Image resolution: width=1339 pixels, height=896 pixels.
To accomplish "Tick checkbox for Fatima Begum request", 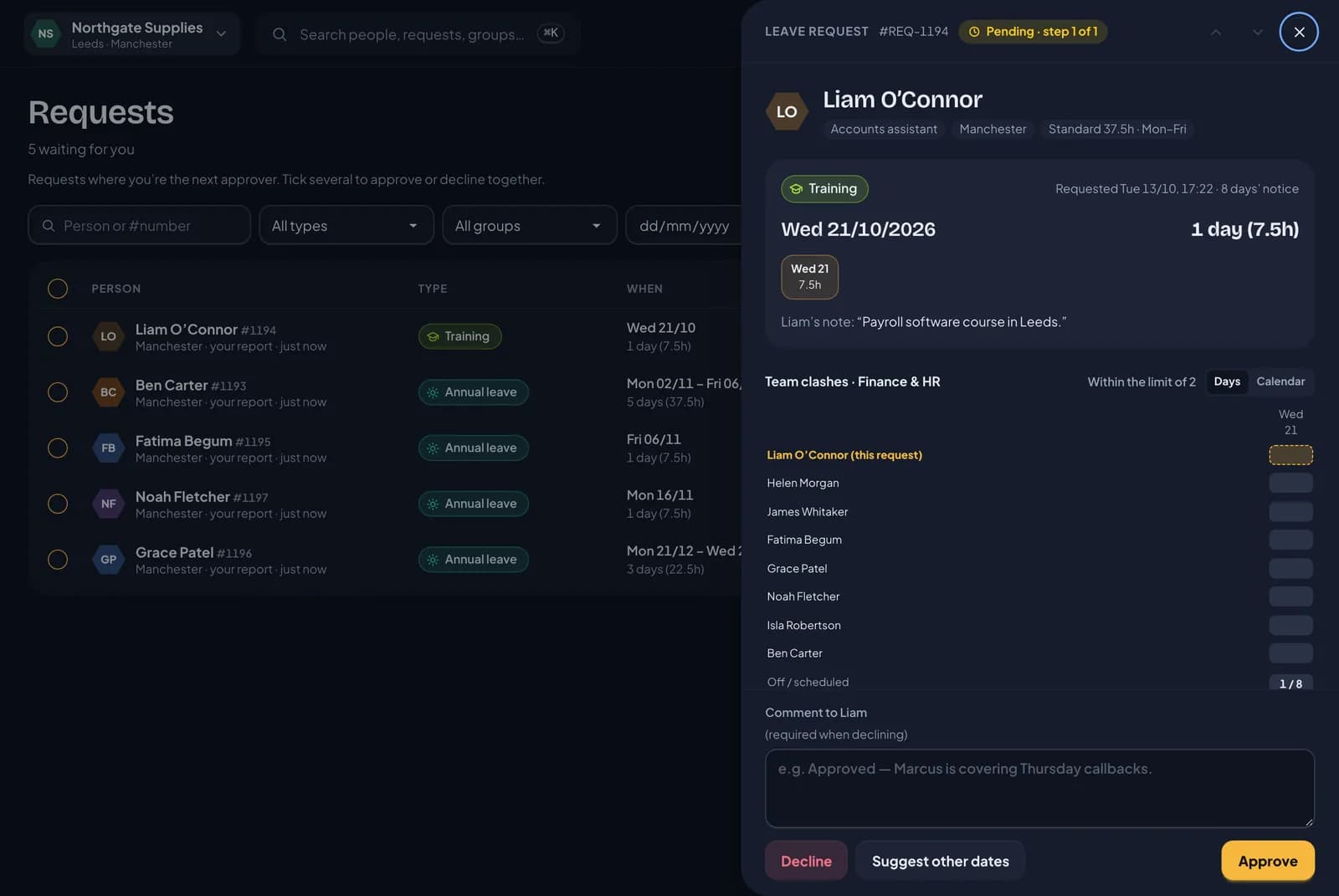I will tap(58, 448).
